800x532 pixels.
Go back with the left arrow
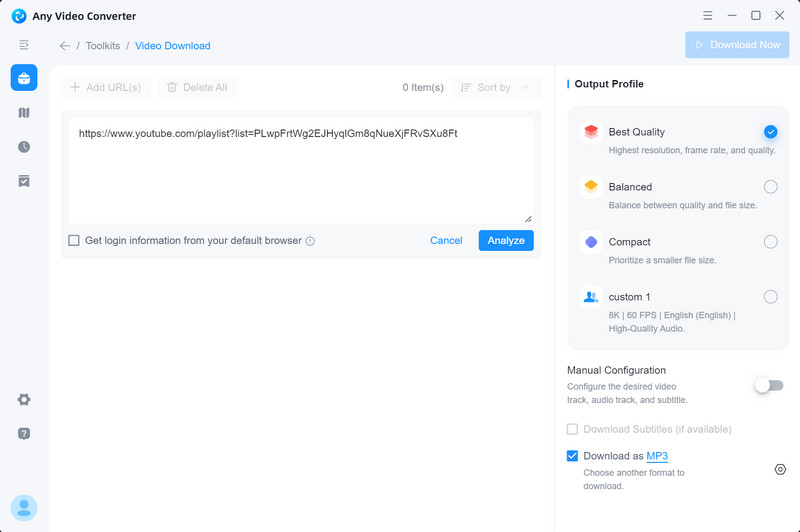[65, 46]
